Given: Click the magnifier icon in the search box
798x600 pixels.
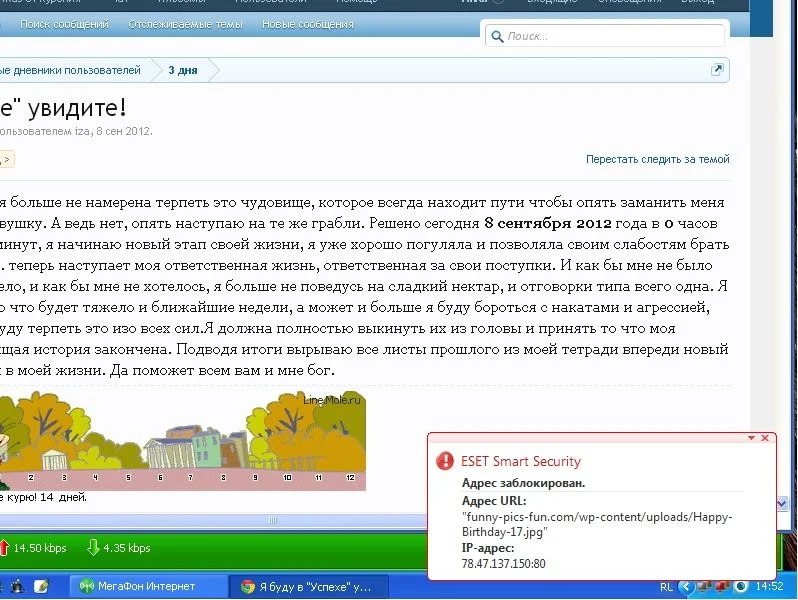Looking at the screenshot, I should [x=497, y=36].
